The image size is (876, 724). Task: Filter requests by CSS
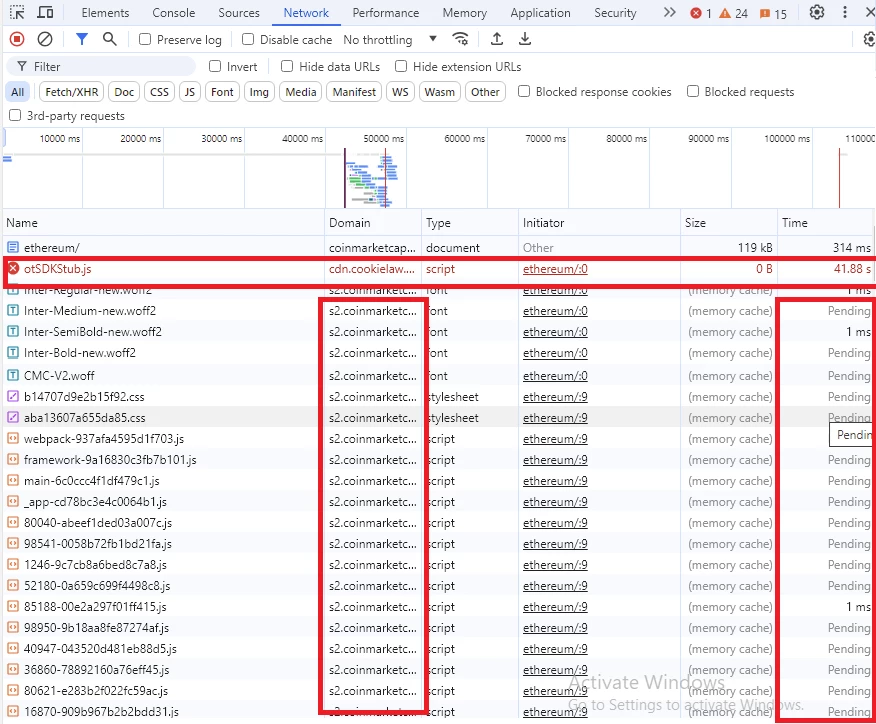click(159, 92)
